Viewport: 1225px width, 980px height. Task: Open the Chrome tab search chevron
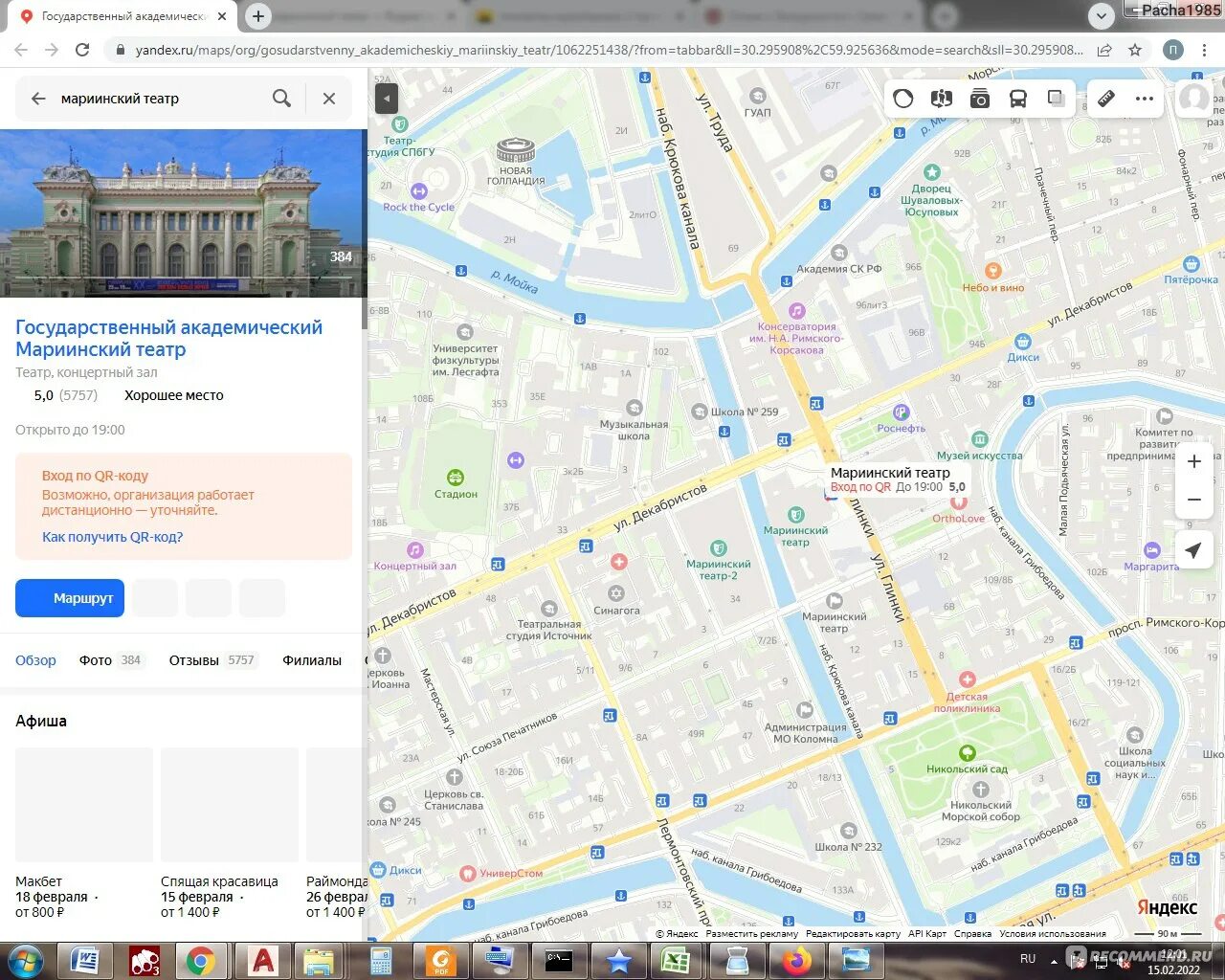click(x=1102, y=16)
